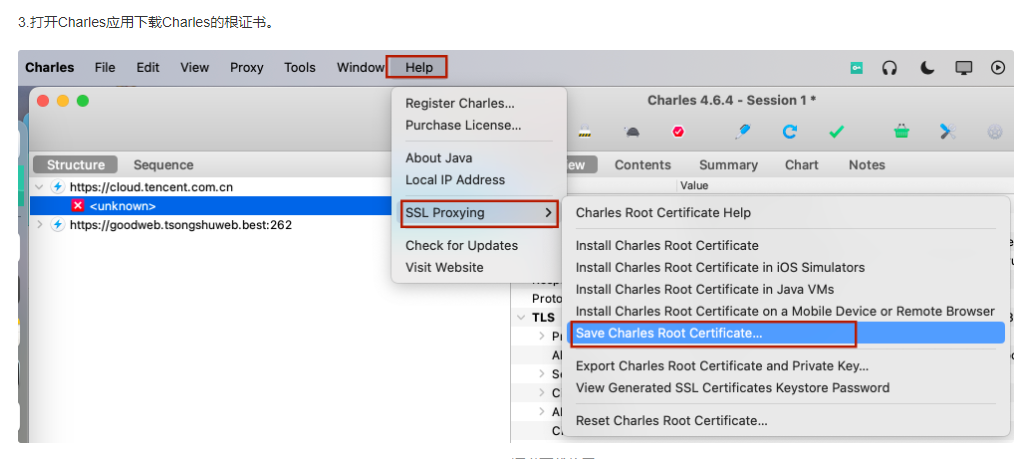
Task: Select About Java menu entry
Action: click(x=438, y=158)
